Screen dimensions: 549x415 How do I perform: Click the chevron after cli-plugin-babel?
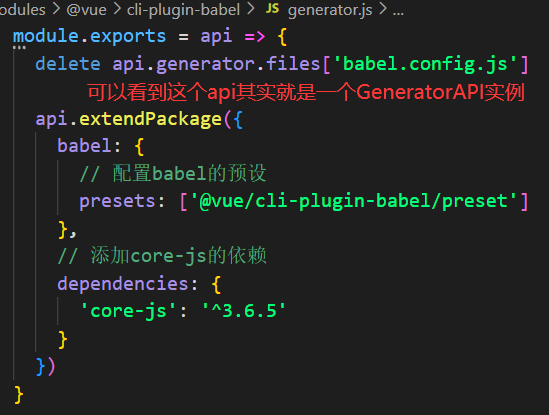point(250,9)
